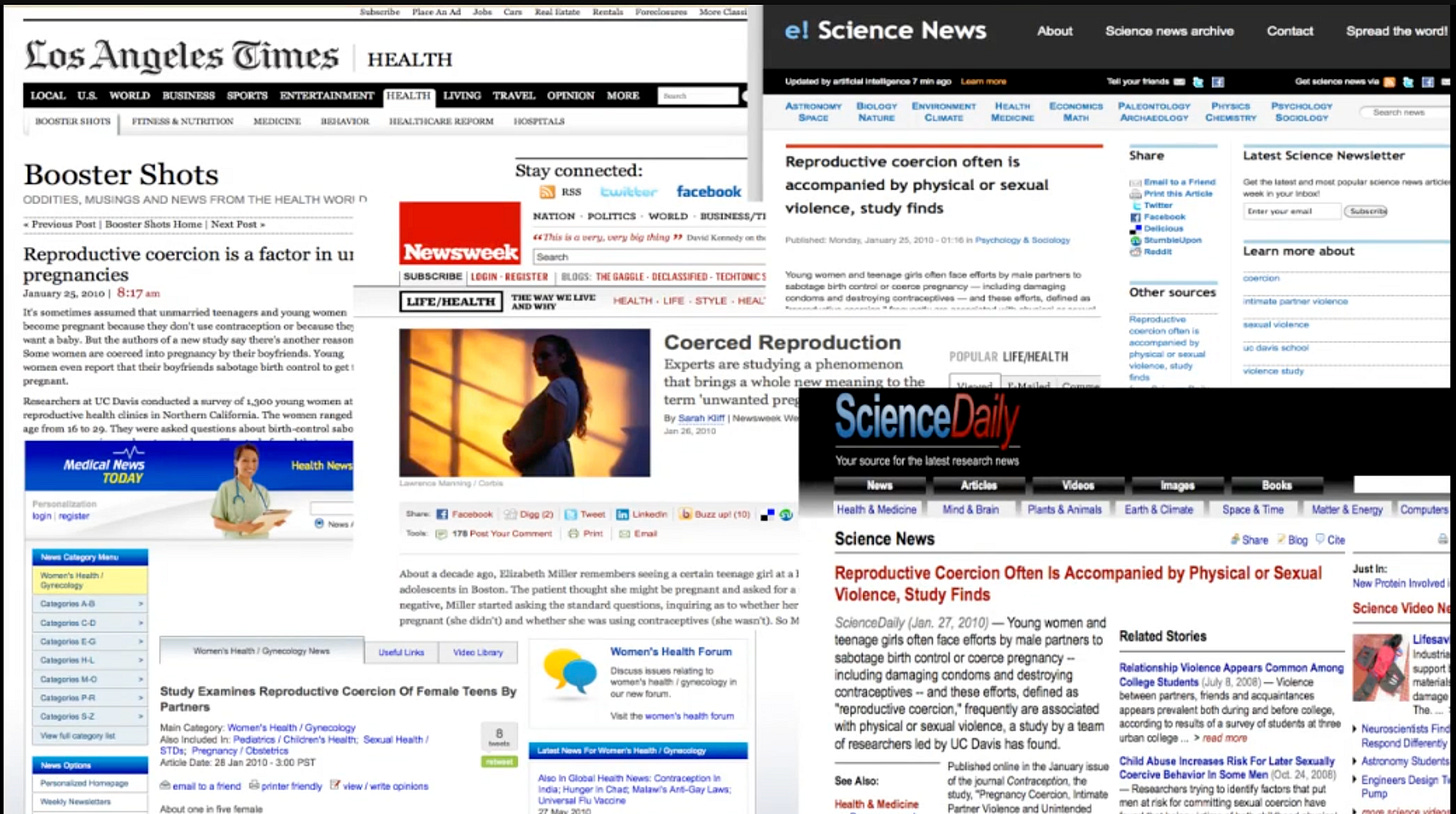Open the MORE menu in LA Times navigation
Image resolution: width=1456 pixels, height=814 pixels.
(622, 96)
